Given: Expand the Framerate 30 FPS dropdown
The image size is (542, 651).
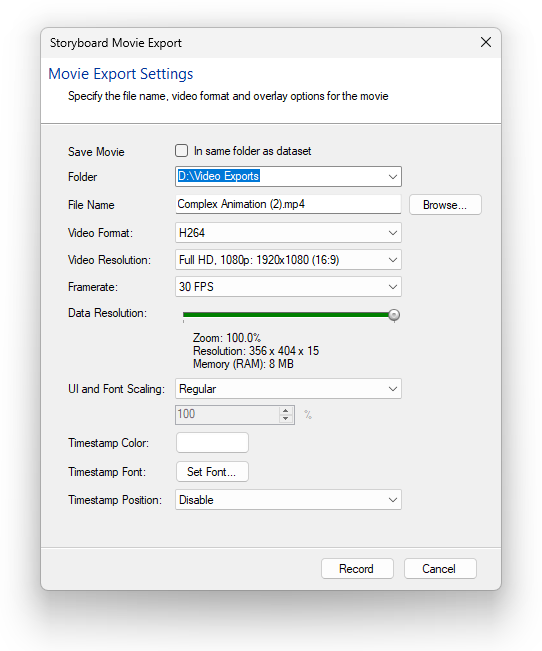Looking at the screenshot, I should point(288,287).
